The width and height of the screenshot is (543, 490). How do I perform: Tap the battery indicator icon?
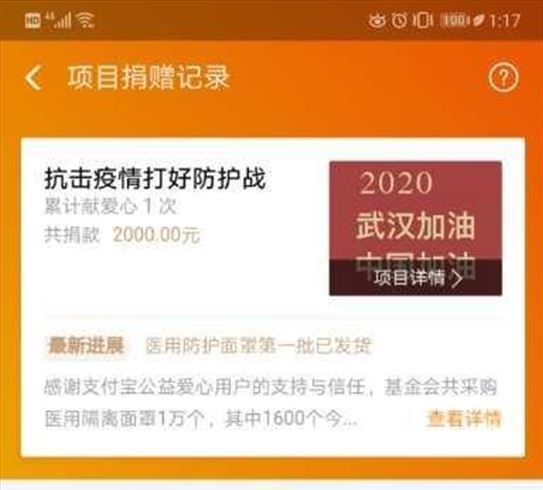[x=454, y=20]
